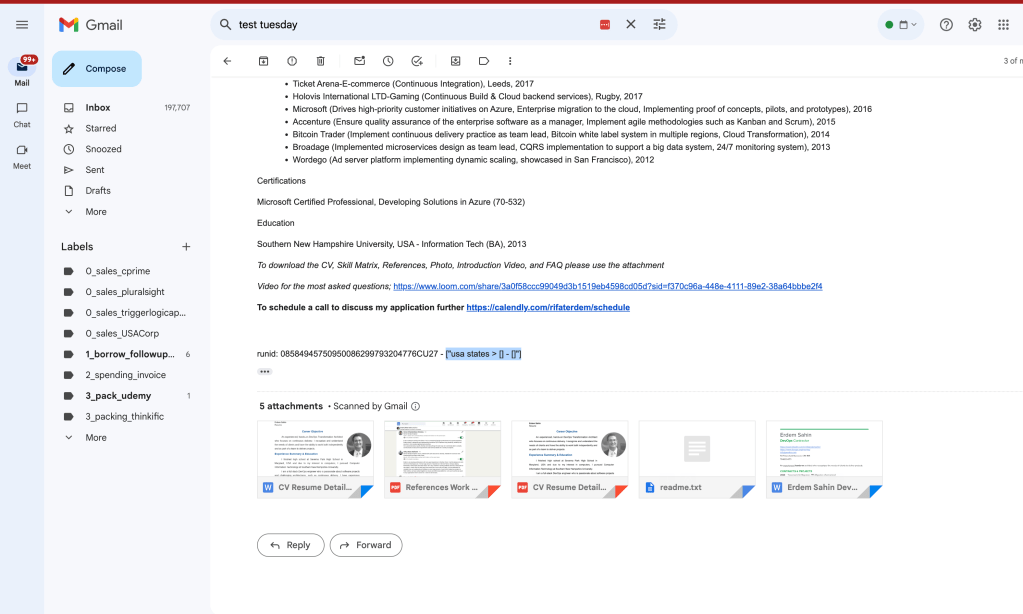Click the Scanned by Gmail info icon

[x=416, y=407]
